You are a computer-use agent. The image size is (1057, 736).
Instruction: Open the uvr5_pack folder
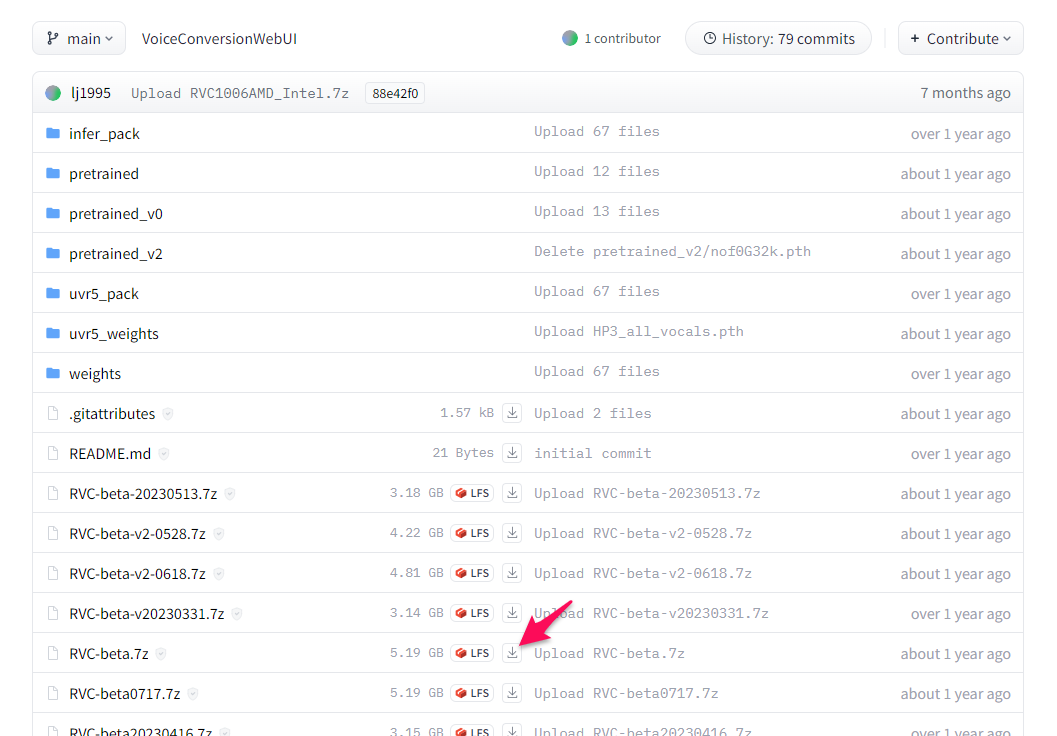104,293
